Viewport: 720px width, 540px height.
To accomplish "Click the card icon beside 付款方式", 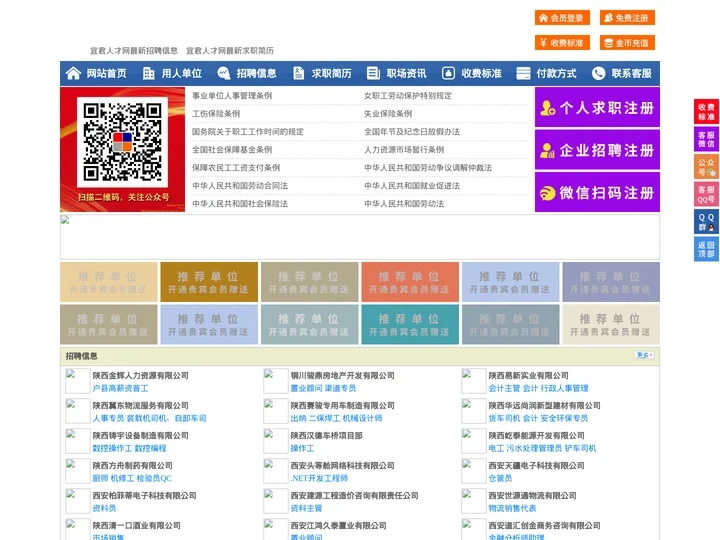I will [523, 73].
